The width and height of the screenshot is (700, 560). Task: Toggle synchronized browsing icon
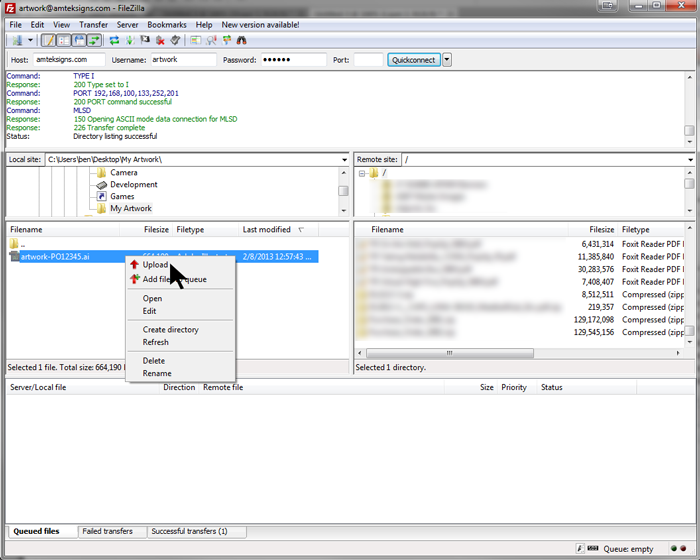pyautogui.click(x=227, y=41)
